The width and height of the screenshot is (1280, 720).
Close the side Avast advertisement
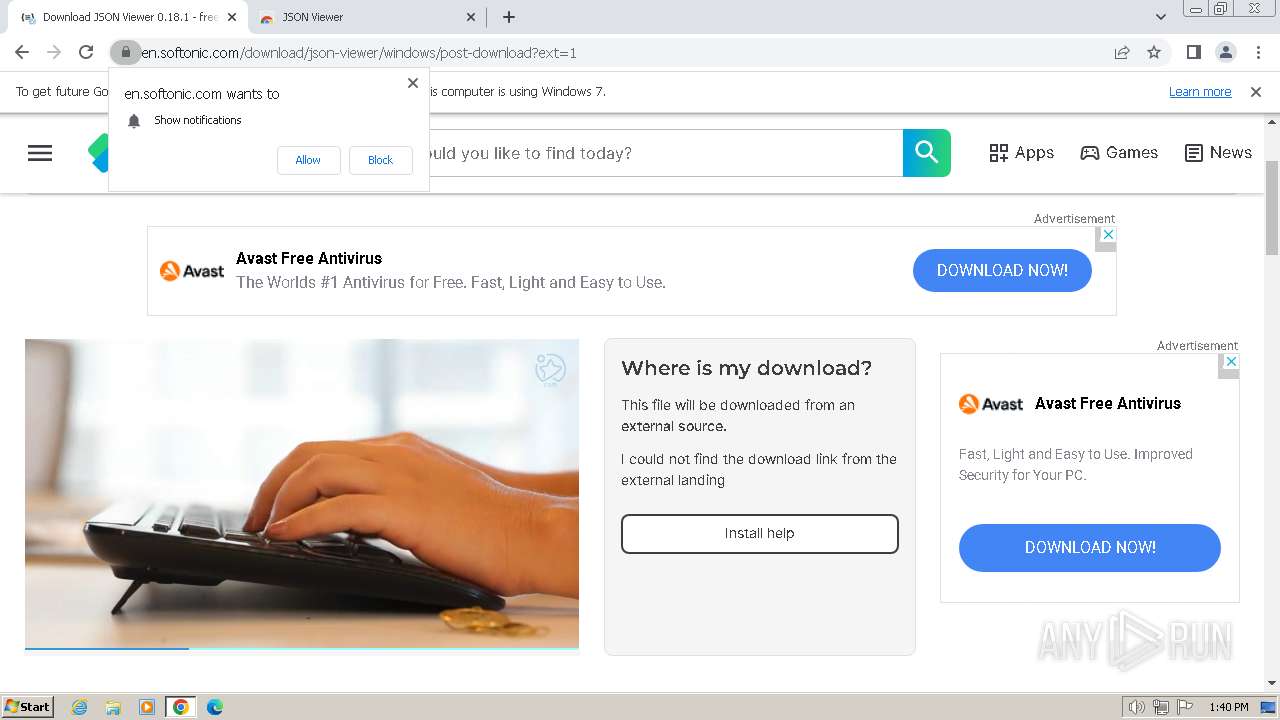pyautogui.click(x=1231, y=361)
